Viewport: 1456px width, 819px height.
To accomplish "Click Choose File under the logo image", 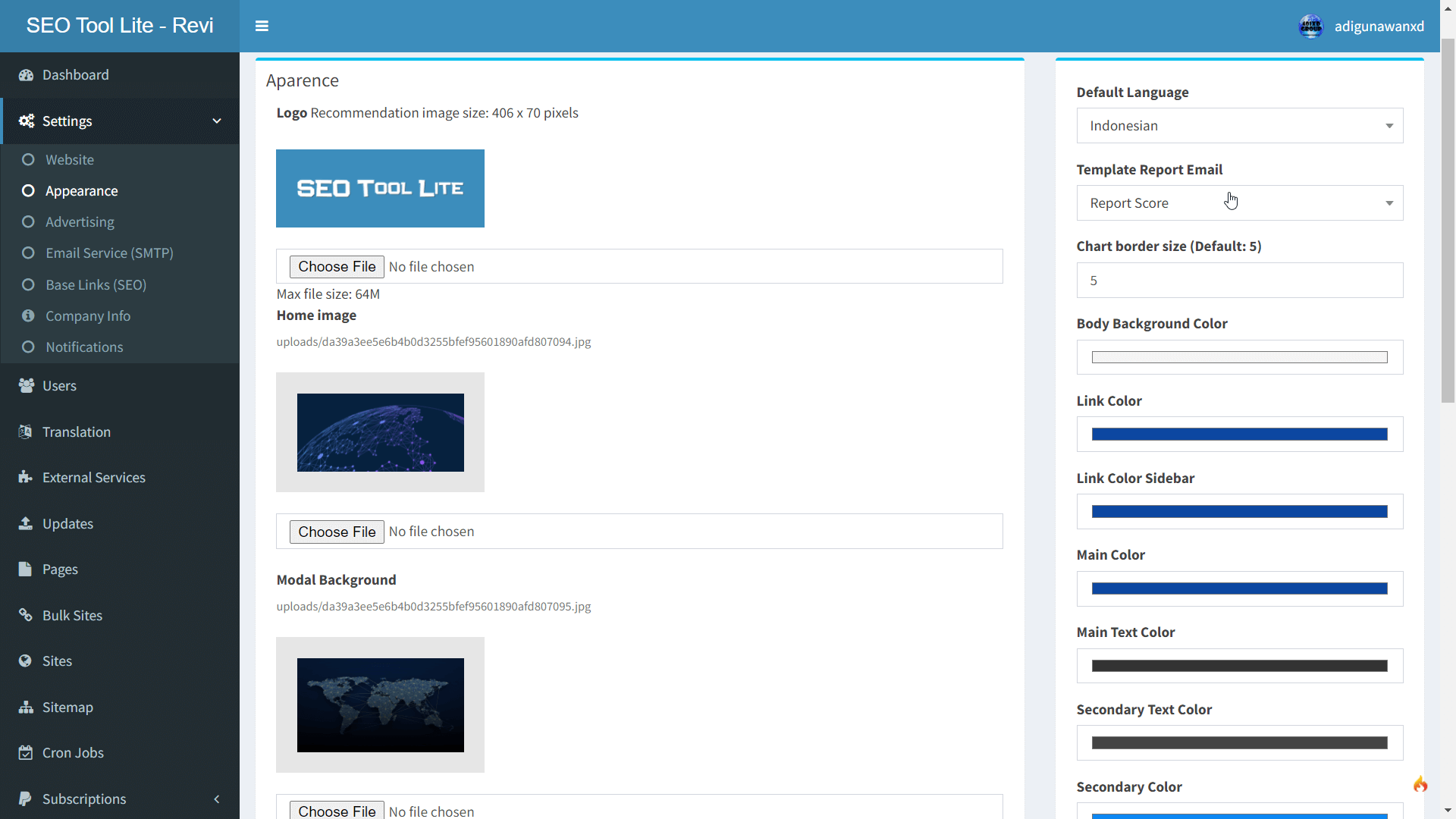I will (337, 266).
